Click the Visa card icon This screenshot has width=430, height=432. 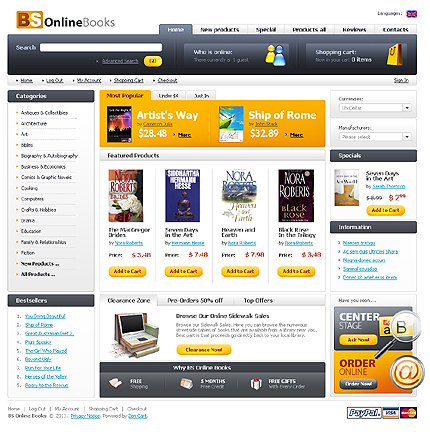[x=390, y=413]
